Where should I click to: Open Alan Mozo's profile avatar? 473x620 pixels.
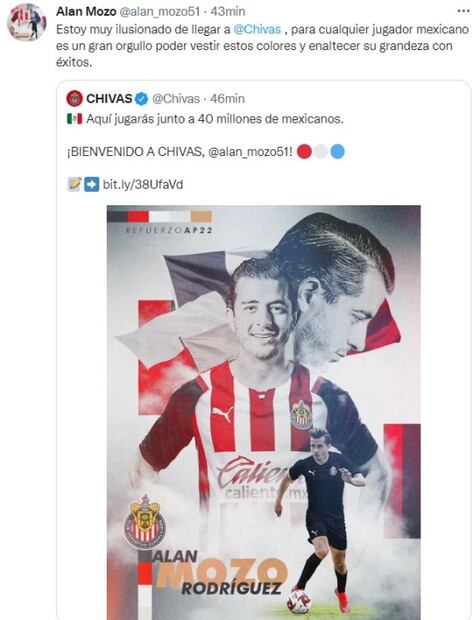point(27,23)
